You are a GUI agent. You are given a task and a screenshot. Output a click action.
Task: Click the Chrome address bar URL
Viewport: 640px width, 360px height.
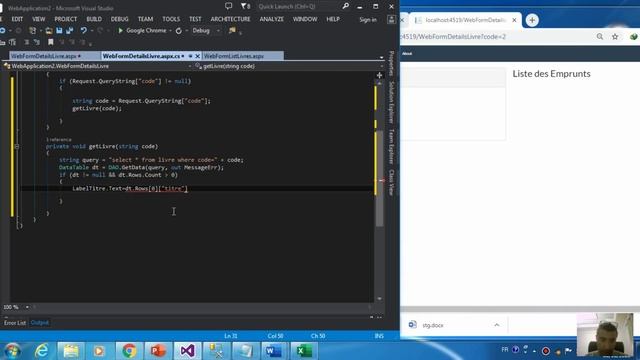tap(453, 37)
